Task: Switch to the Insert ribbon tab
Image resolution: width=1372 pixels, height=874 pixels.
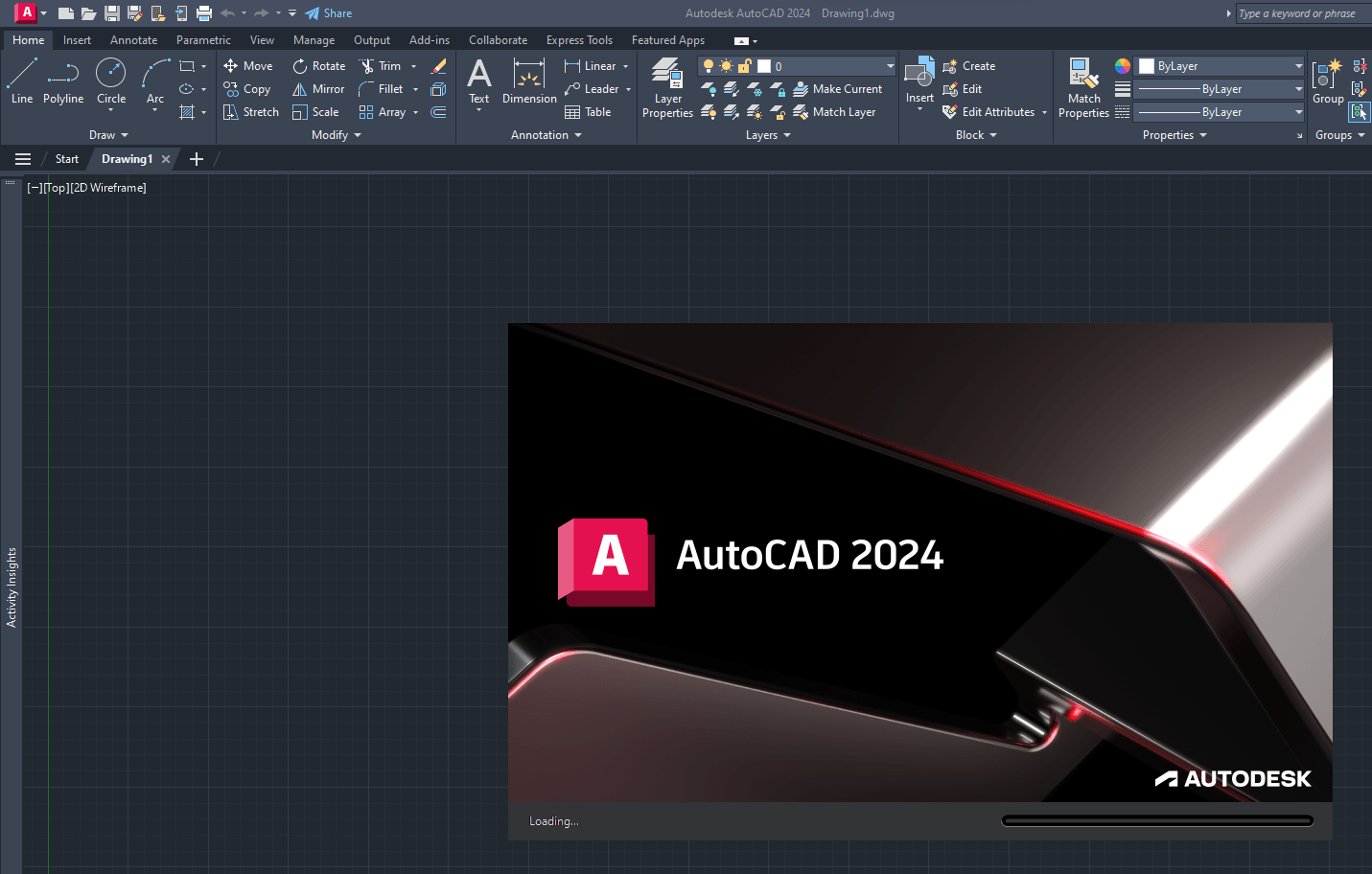Action: (77, 40)
